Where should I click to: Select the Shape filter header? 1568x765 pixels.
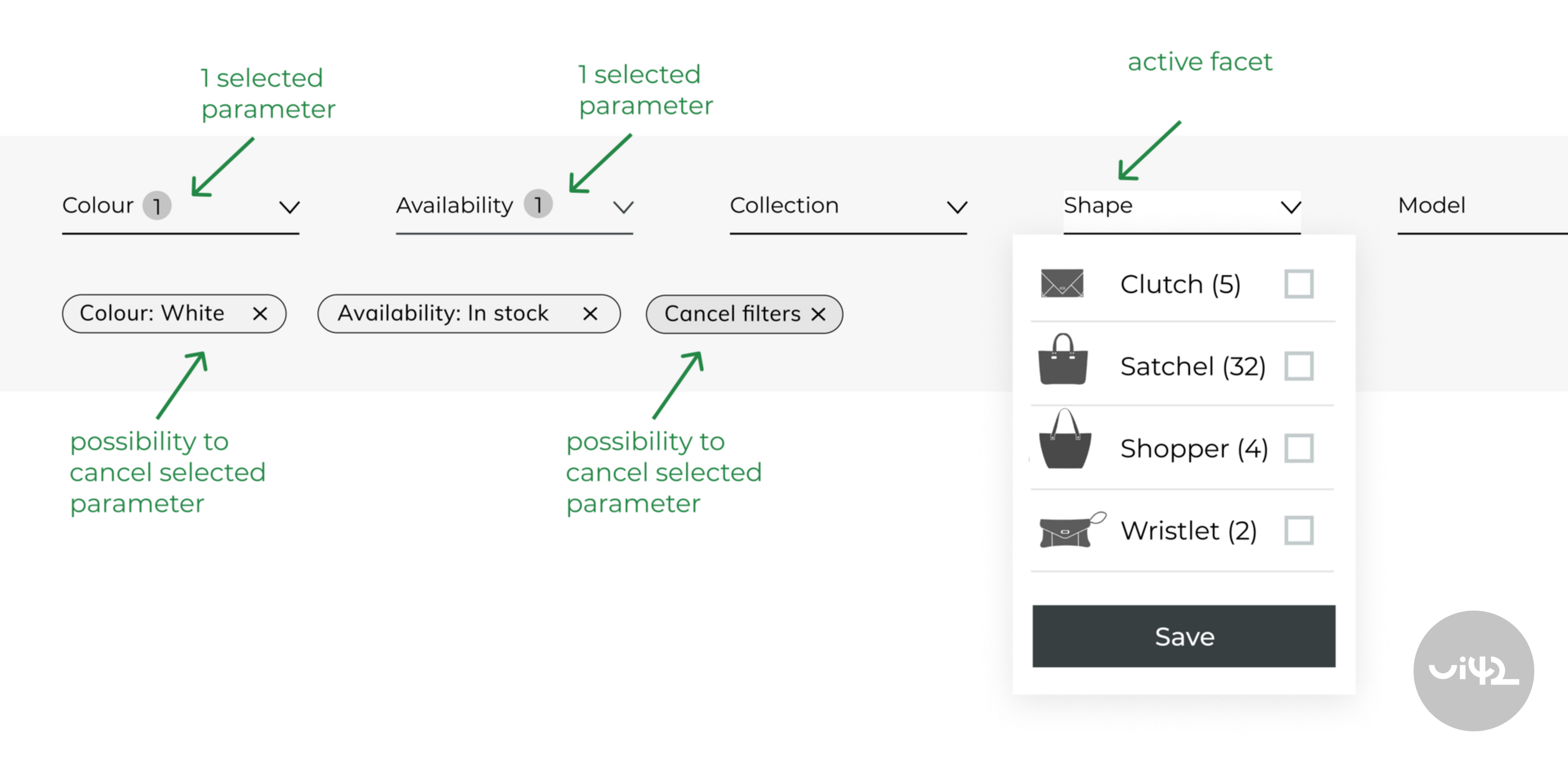[1098, 205]
